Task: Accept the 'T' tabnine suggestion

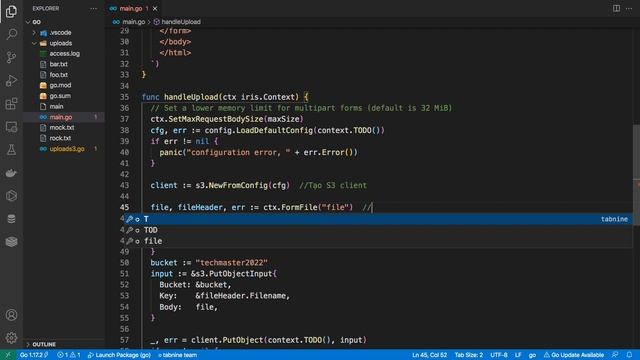Action: tap(378, 219)
